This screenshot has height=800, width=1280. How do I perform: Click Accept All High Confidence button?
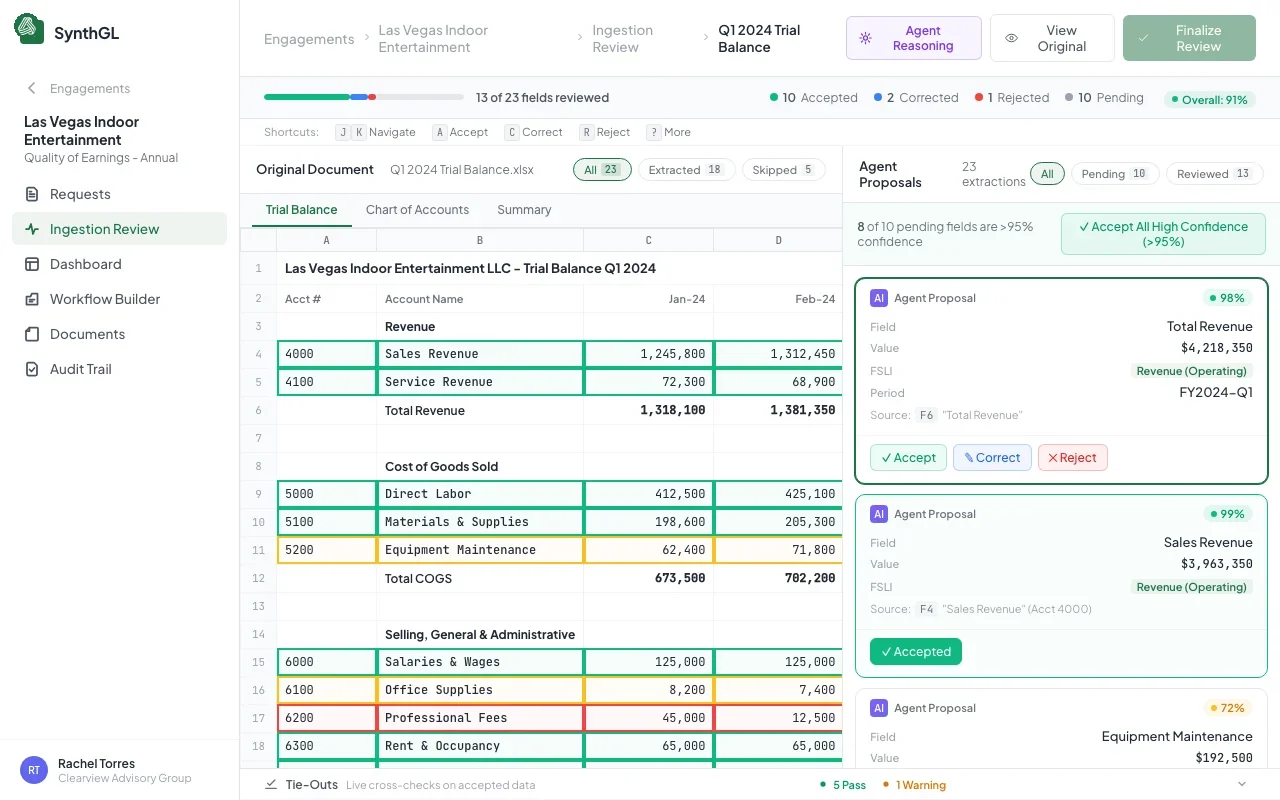click(x=1162, y=233)
